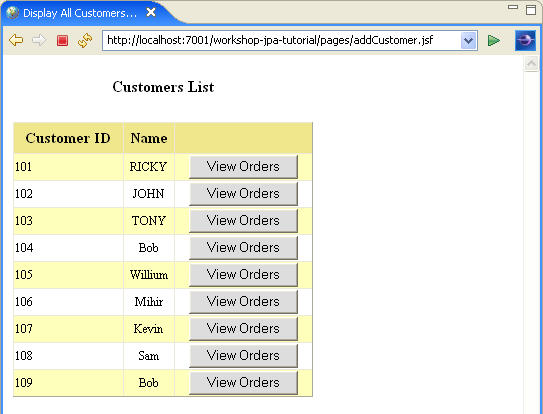Screen dimensions: 543x414
Task: Click the green Go arrow button
Action: [x=493, y=41]
